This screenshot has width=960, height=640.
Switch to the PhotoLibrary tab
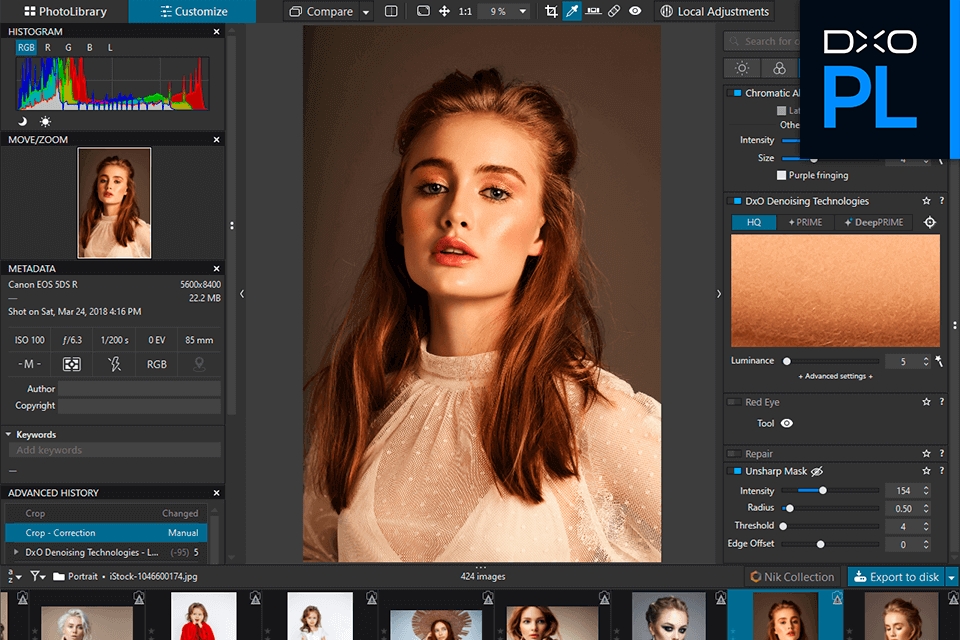point(64,12)
